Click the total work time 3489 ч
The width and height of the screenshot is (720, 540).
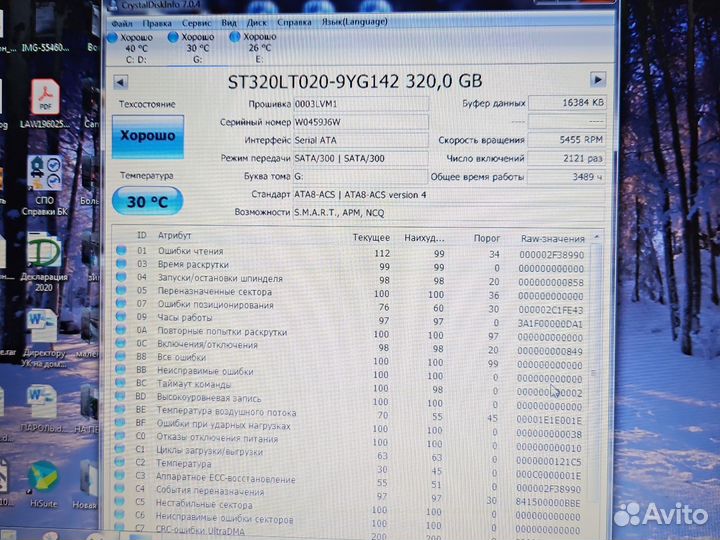567,177
